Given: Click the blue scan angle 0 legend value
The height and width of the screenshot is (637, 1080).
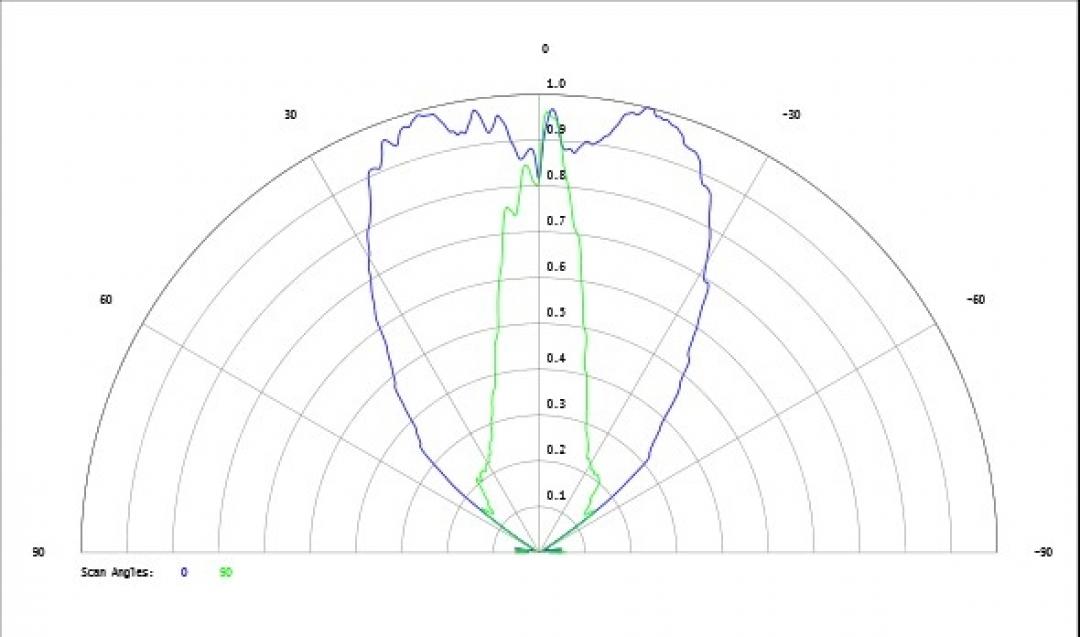Looking at the screenshot, I should point(184,572).
